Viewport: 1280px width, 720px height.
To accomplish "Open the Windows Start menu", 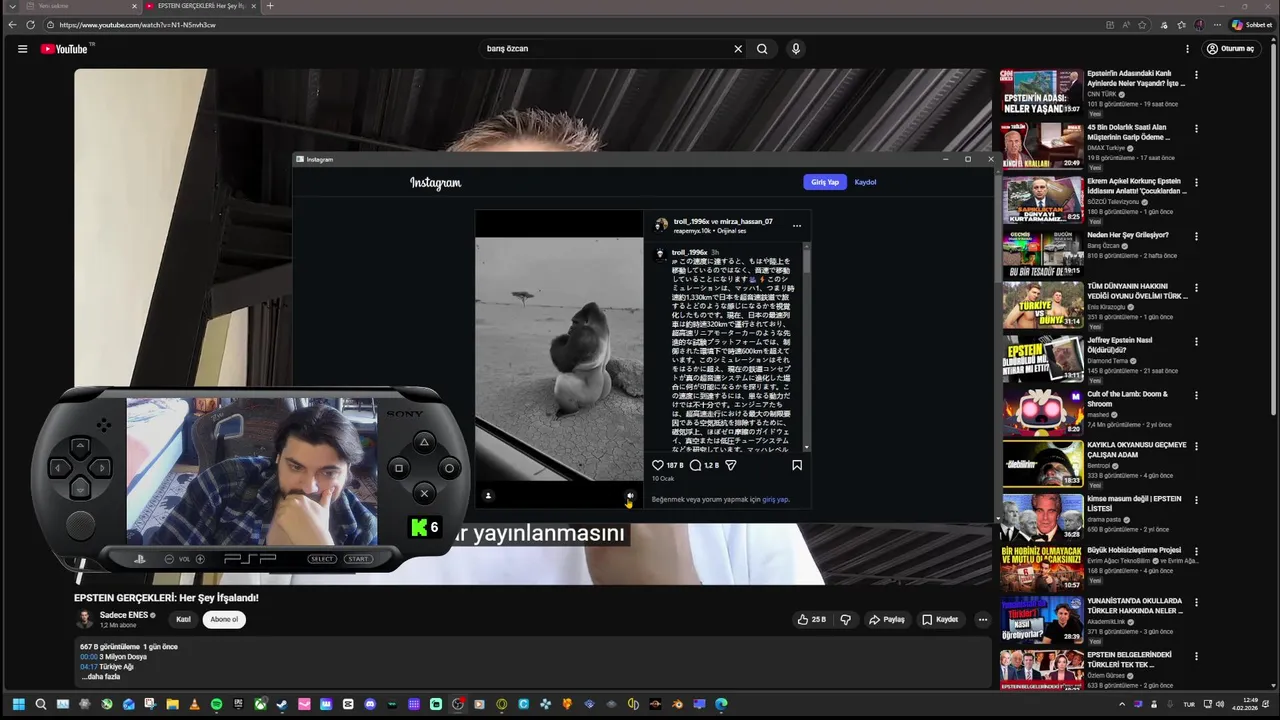I will [18, 704].
